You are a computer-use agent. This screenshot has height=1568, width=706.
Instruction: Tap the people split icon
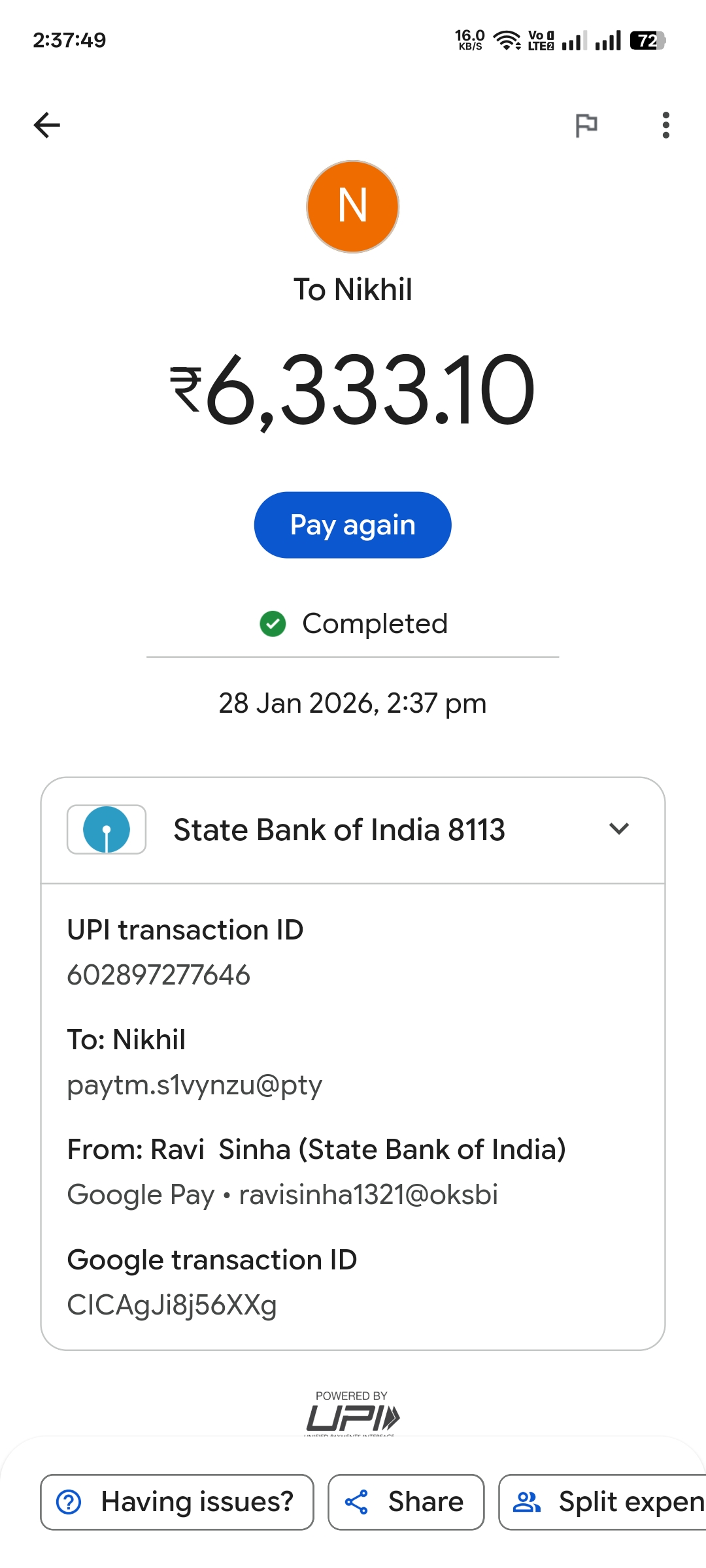pyautogui.click(x=527, y=1502)
